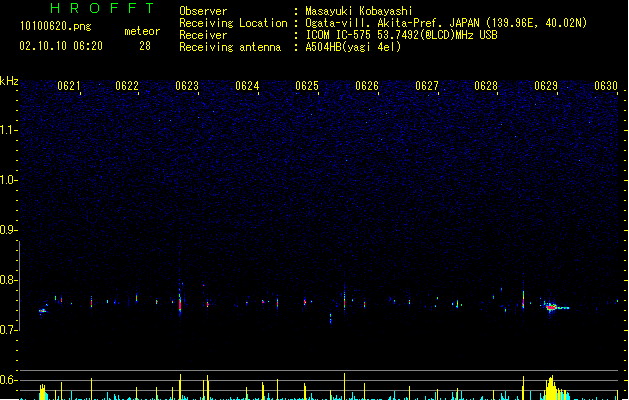Click the kHz axis unit label
The height and width of the screenshot is (400, 629).
[x=9, y=81]
